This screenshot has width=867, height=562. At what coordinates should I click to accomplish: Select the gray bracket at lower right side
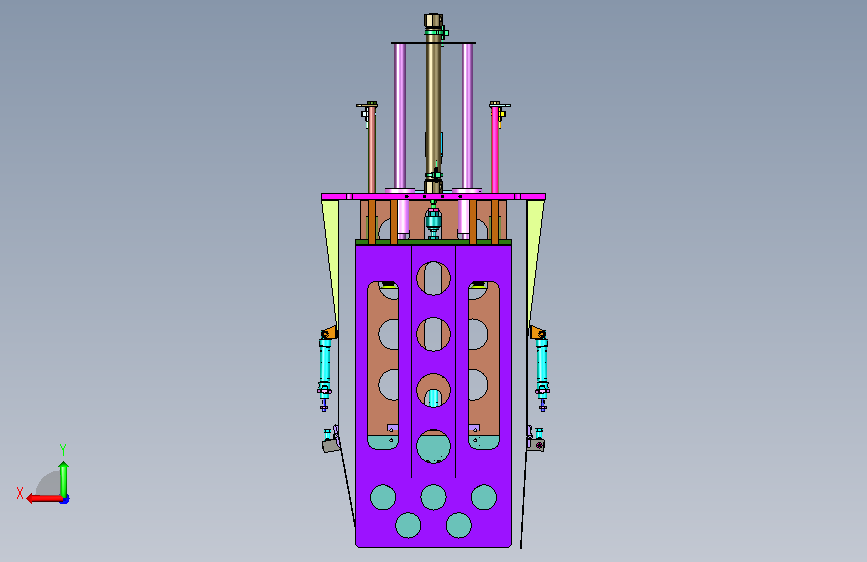pos(536,445)
